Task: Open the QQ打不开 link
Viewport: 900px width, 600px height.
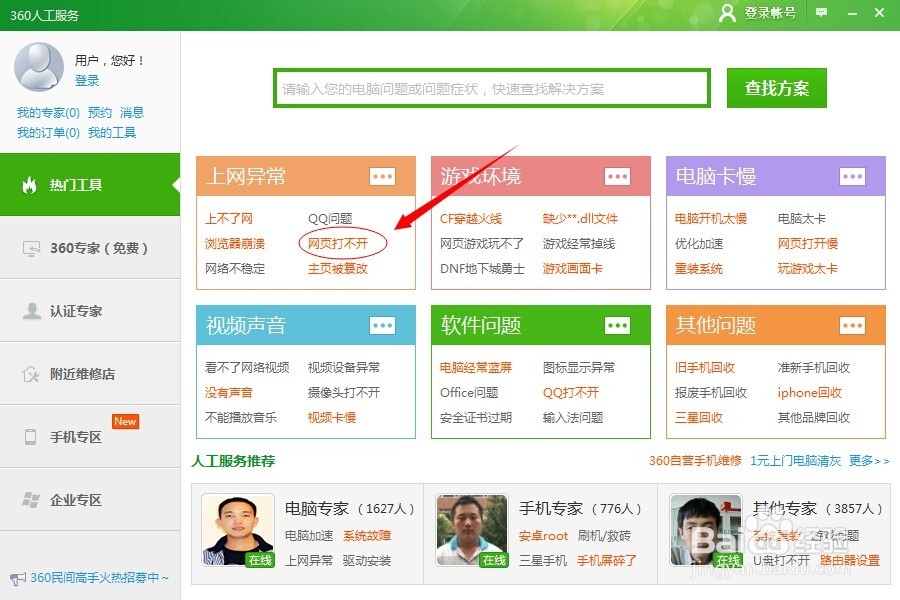Action: point(571,393)
